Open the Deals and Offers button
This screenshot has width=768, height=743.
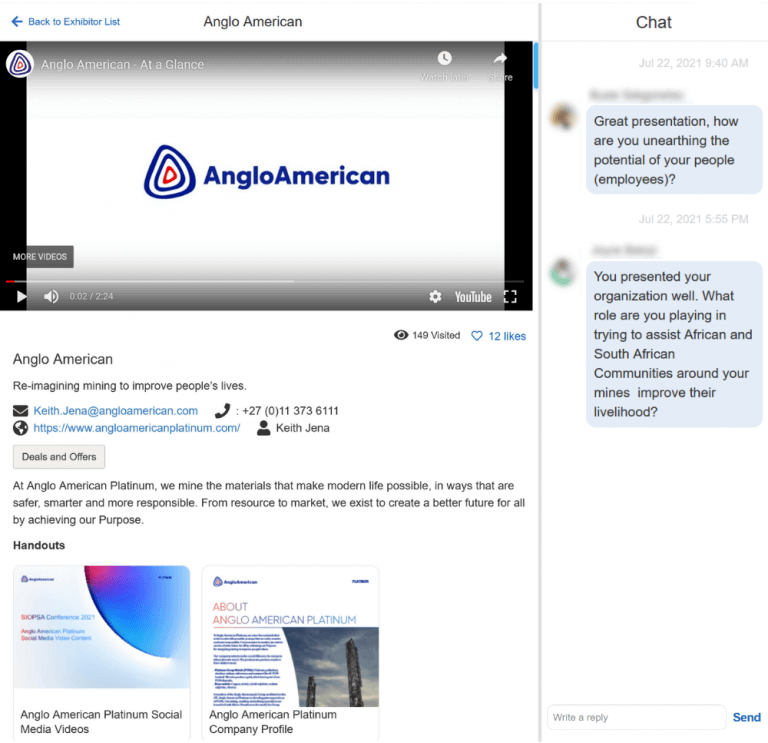[59, 457]
